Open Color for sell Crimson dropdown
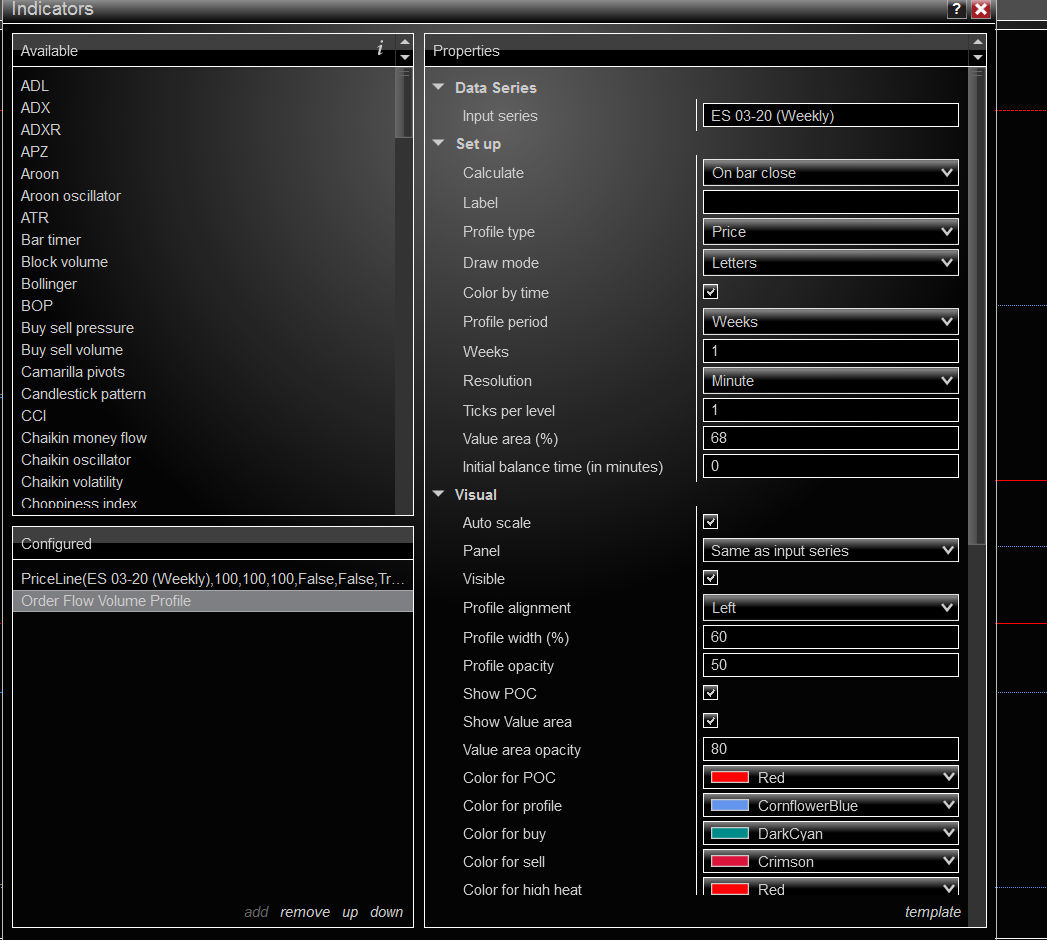The width and height of the screenshot is (1047, 940). 831,862
